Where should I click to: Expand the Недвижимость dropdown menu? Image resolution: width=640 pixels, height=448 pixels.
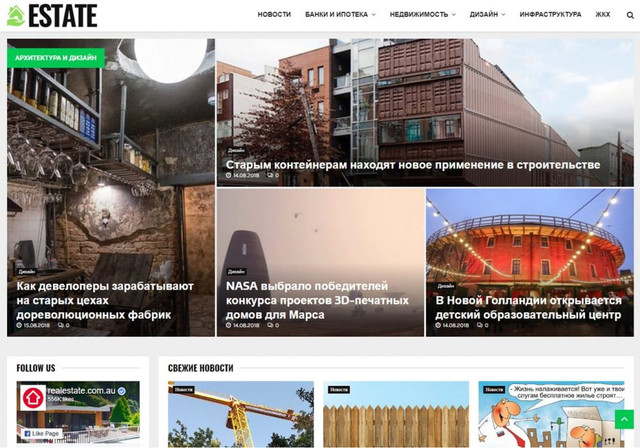coord(422,15)
